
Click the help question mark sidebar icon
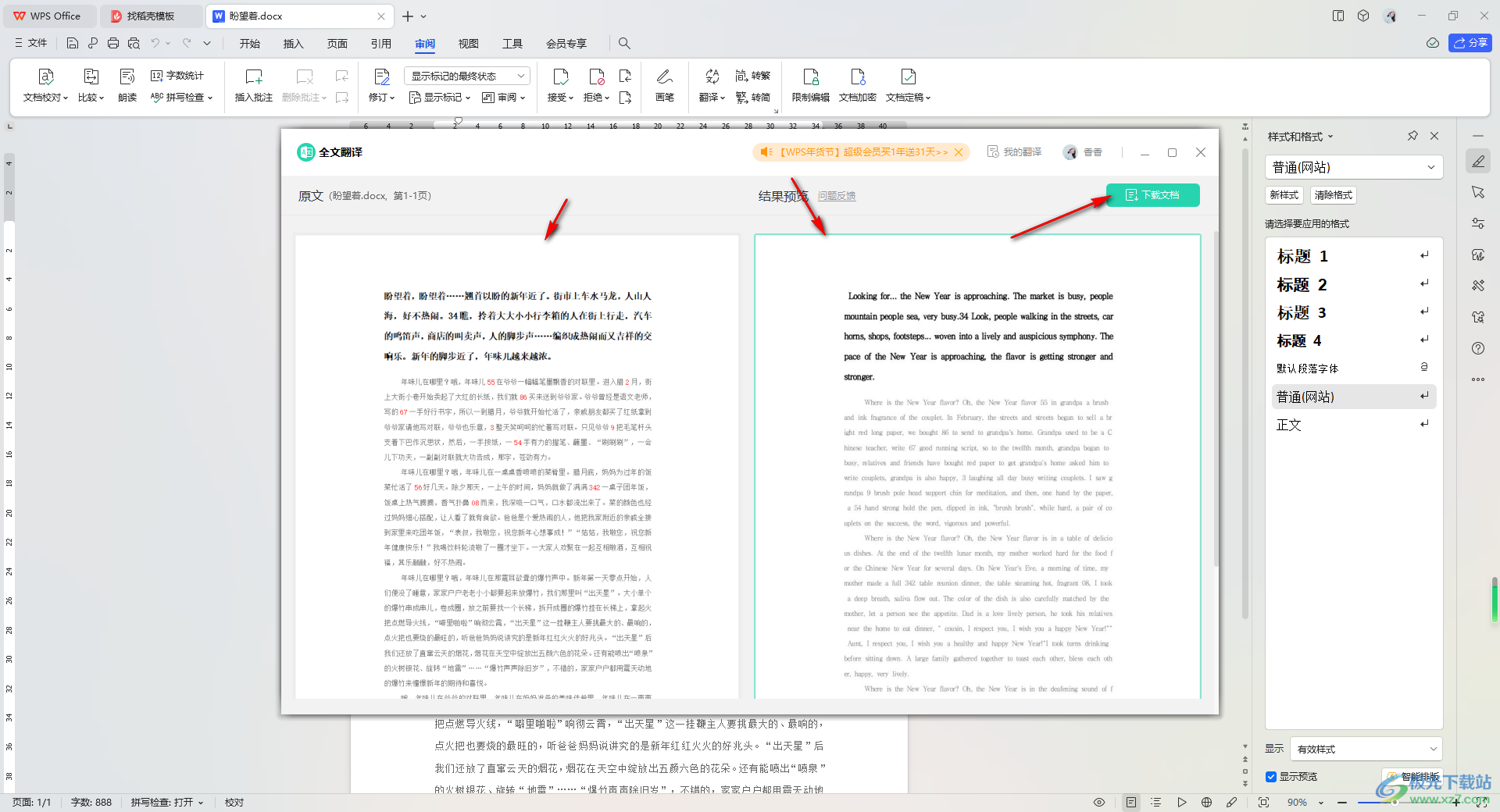pos(1478,348)
